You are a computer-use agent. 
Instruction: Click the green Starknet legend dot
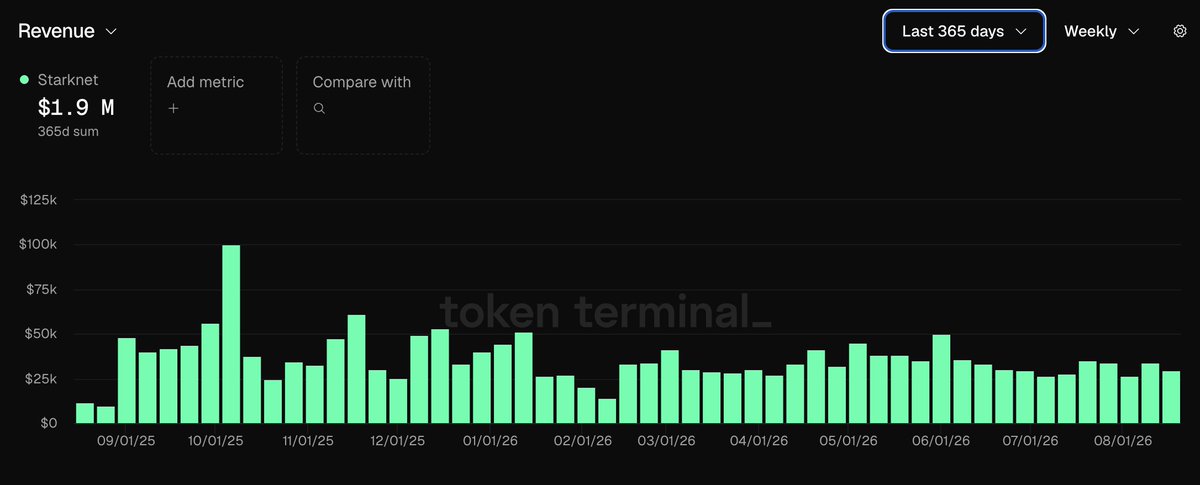pyautogui.click(x=24, y=80)
